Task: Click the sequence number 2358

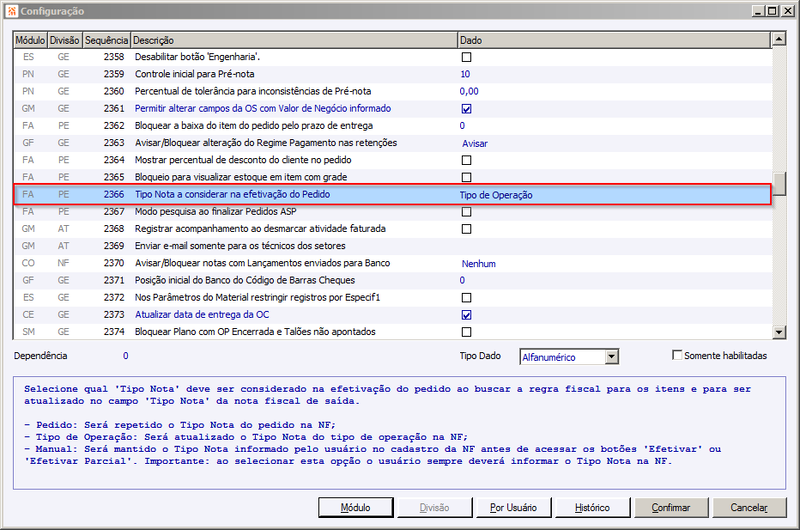Action: click(114, 57)
